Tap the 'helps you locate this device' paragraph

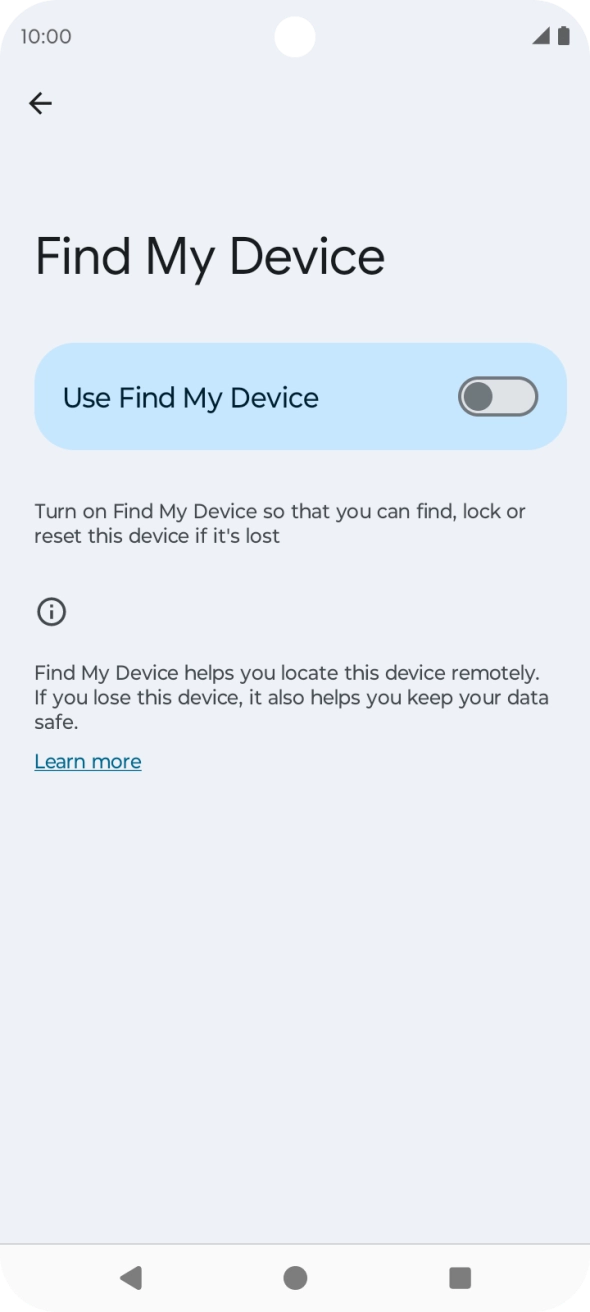point(292,697)
